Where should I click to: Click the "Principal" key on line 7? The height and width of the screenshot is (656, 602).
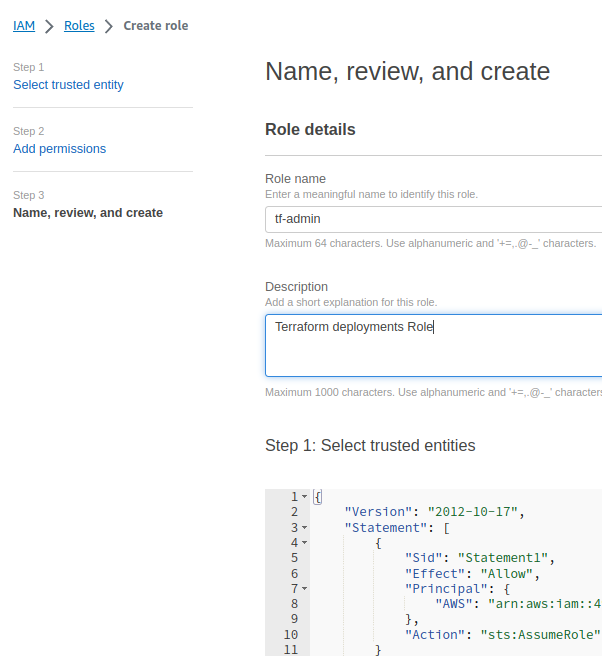pos(446,589)
